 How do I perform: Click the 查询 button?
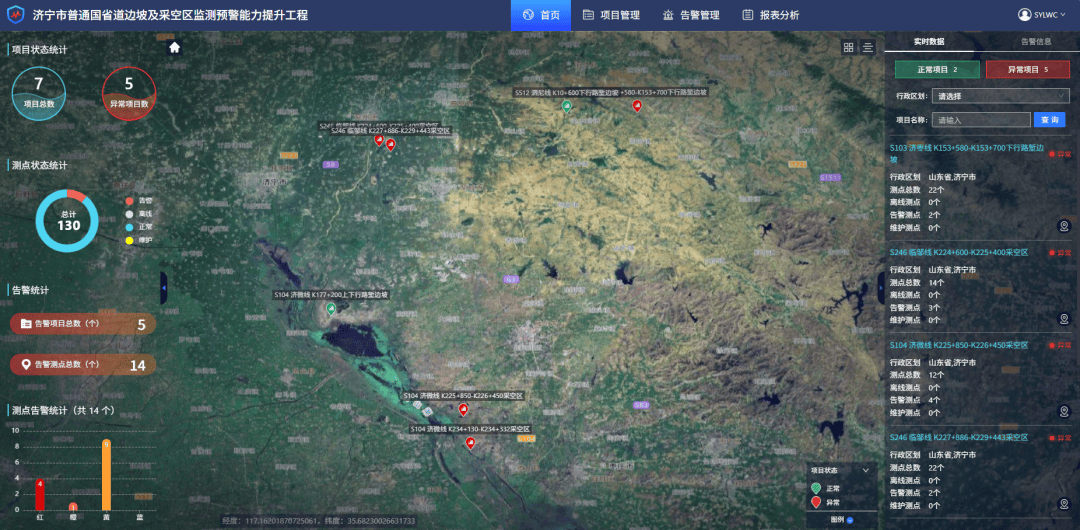pyautogui.click(x=1049, y=120)
